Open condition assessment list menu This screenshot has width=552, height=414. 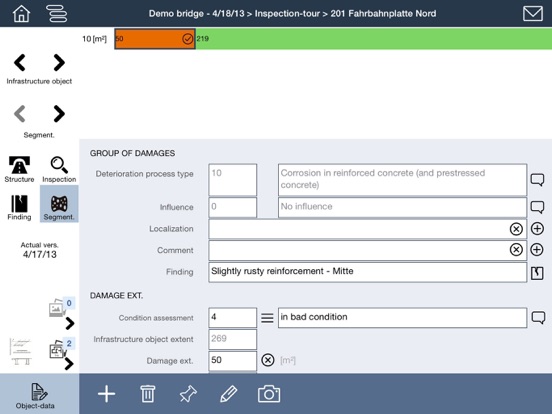point(267,318)
